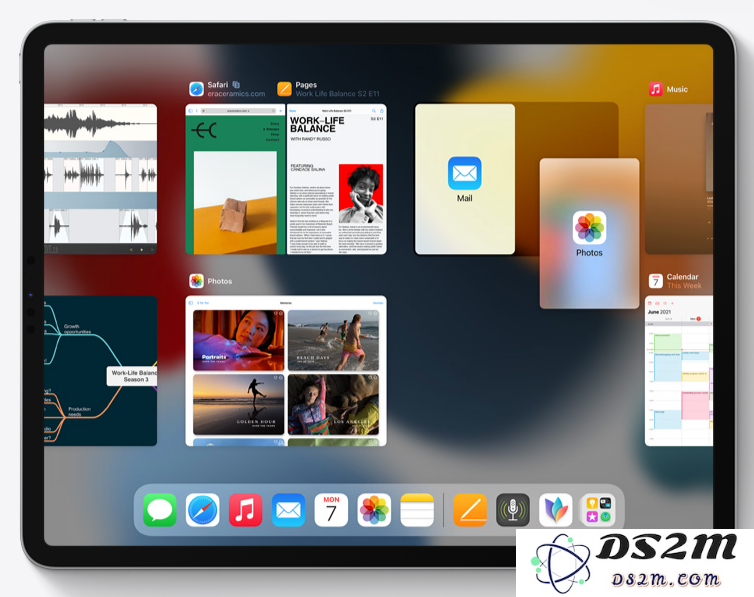Tap the Photos icon above the Memories card
Viewport: 754px width, 597px height.
[x=196, y=281]
